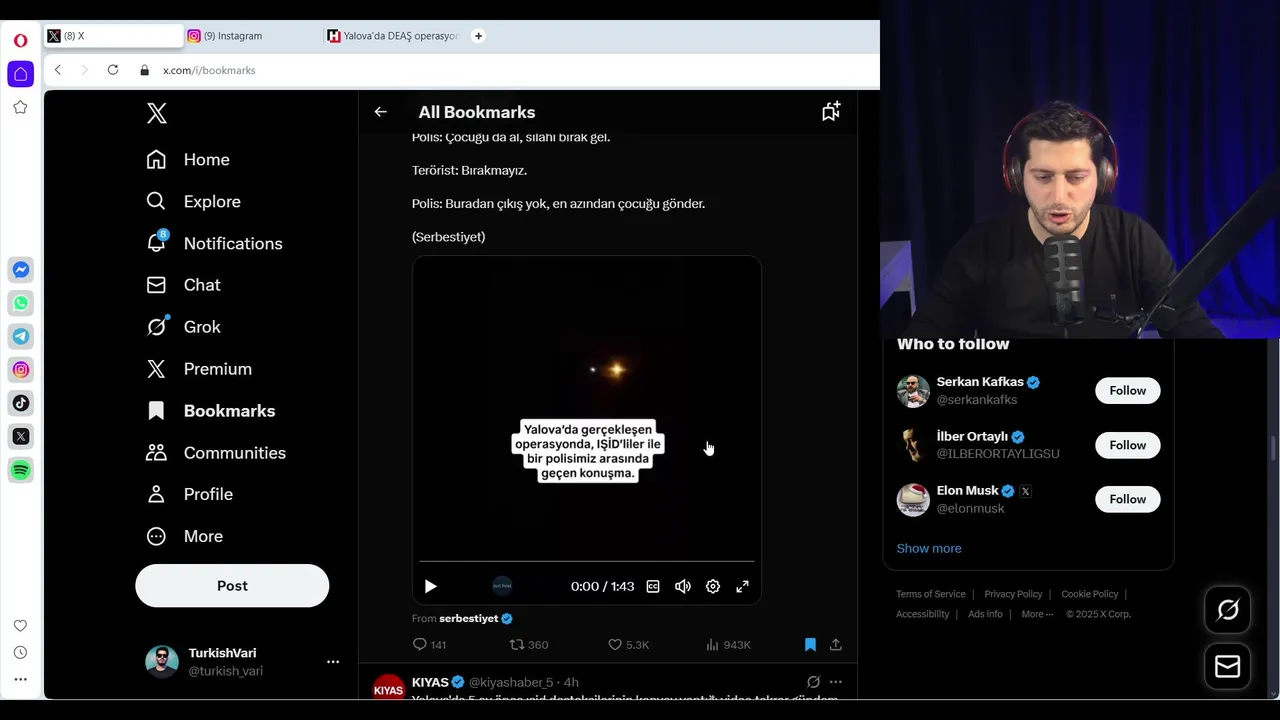
Task: Open Chat in the X sidebar
Action: pos(183,285)
